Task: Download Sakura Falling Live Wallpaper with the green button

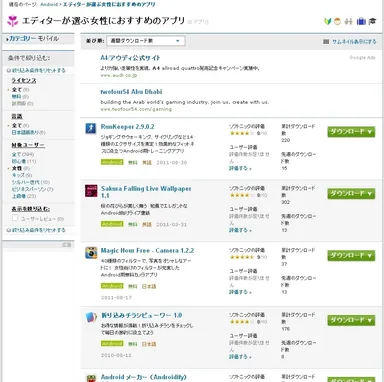Action: pos(351,194)
